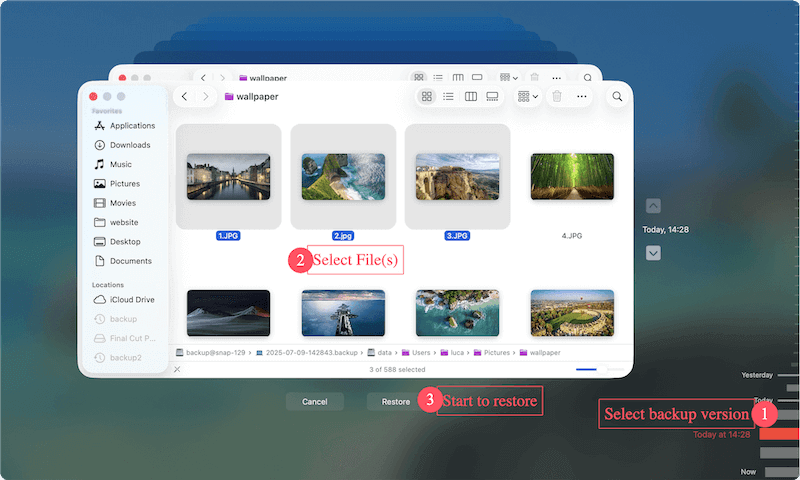Adjust the icon size slider
The width and height of the screenshot is (800, 480).
pyautogui.click(x=586, y=369)
